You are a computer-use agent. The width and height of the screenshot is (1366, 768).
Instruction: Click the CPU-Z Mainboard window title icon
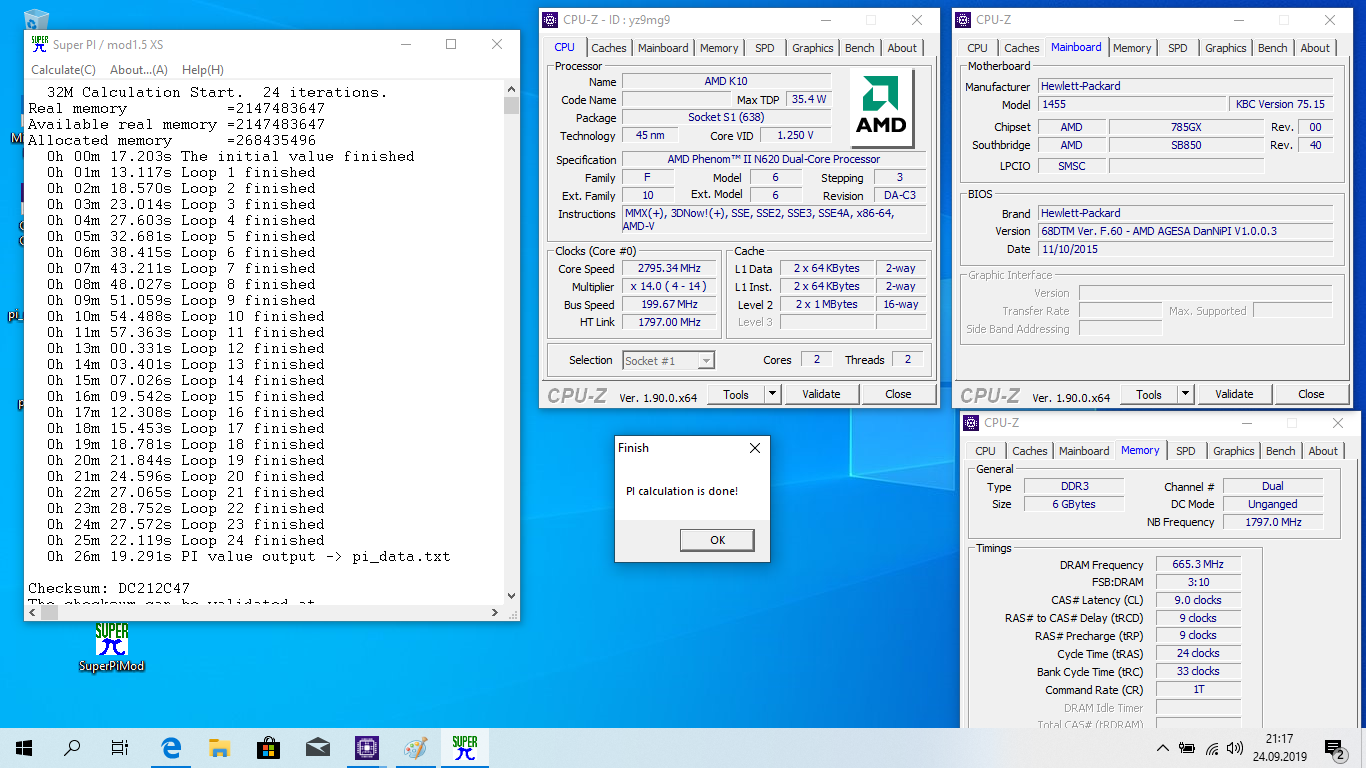963,20
